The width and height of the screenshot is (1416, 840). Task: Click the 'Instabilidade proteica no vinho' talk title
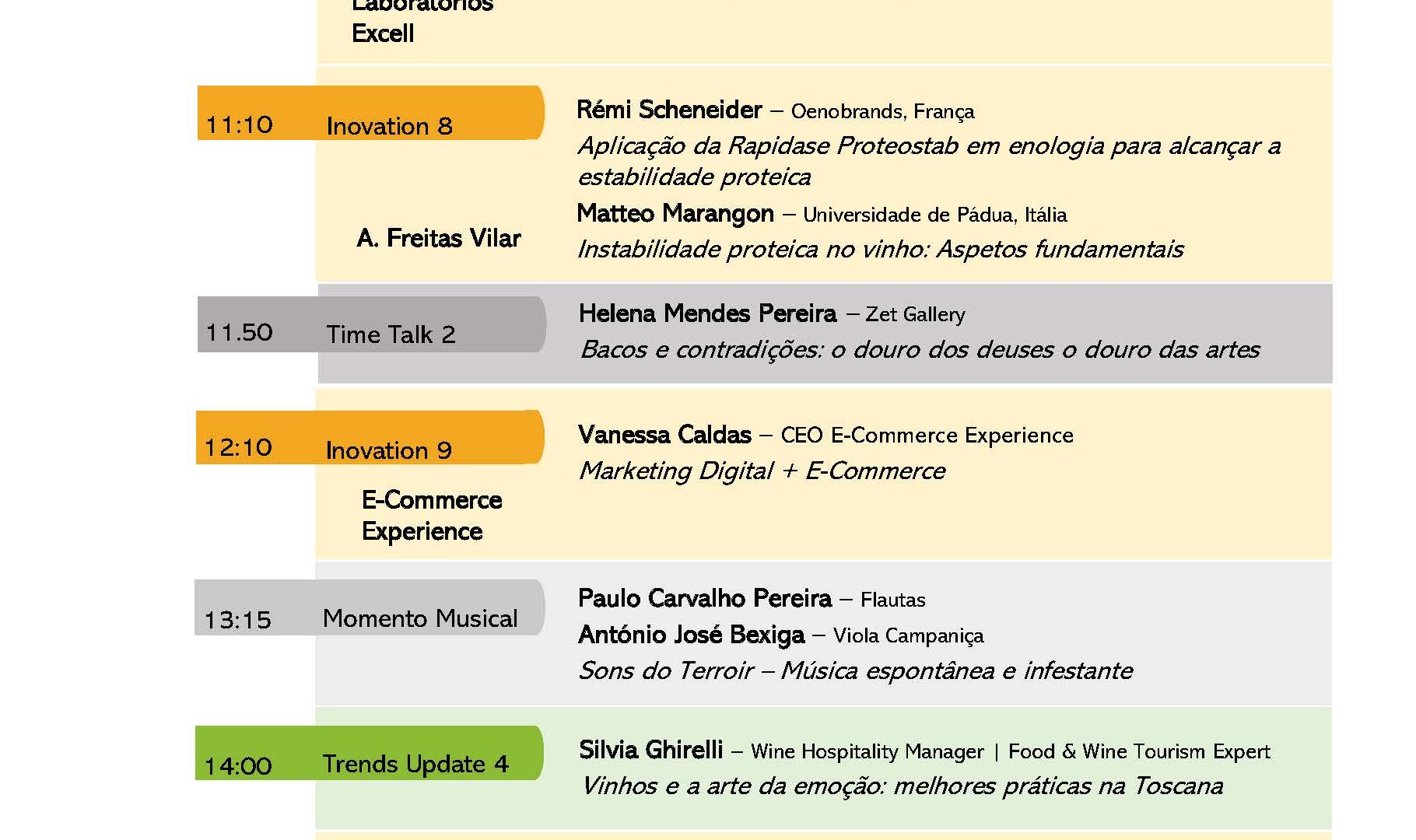pyautogui.click(x=880, y=250)
